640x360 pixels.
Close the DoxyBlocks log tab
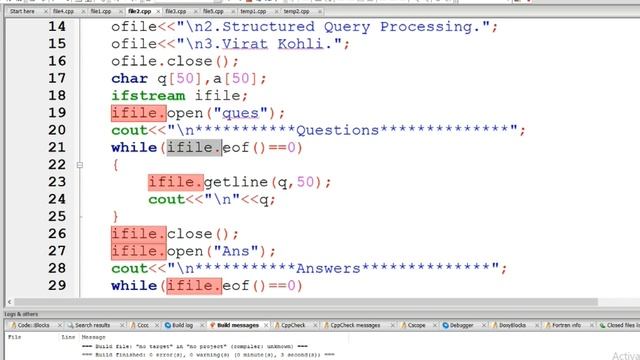coord(537,325)
